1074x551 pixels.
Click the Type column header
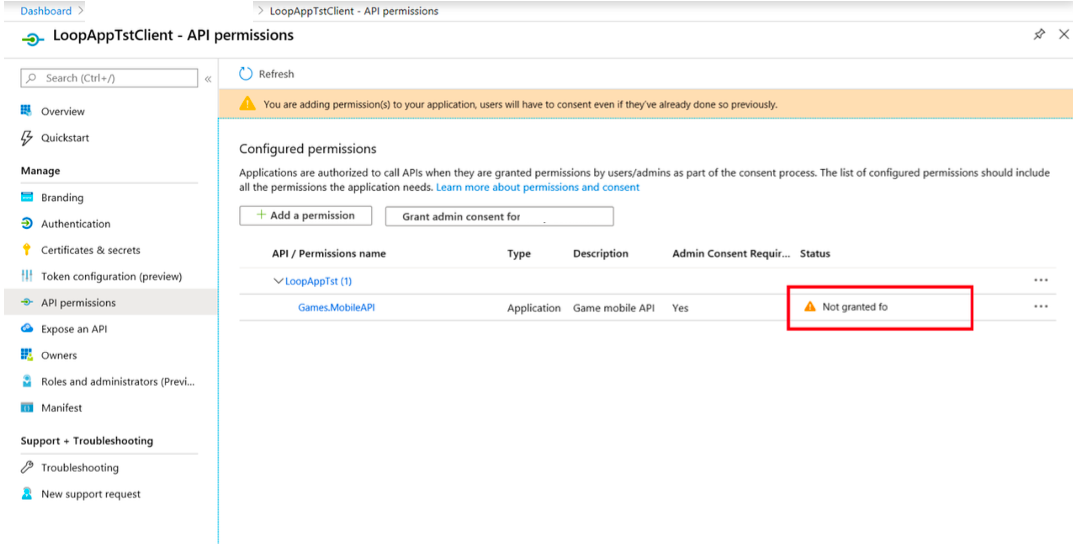pos(519,254)
